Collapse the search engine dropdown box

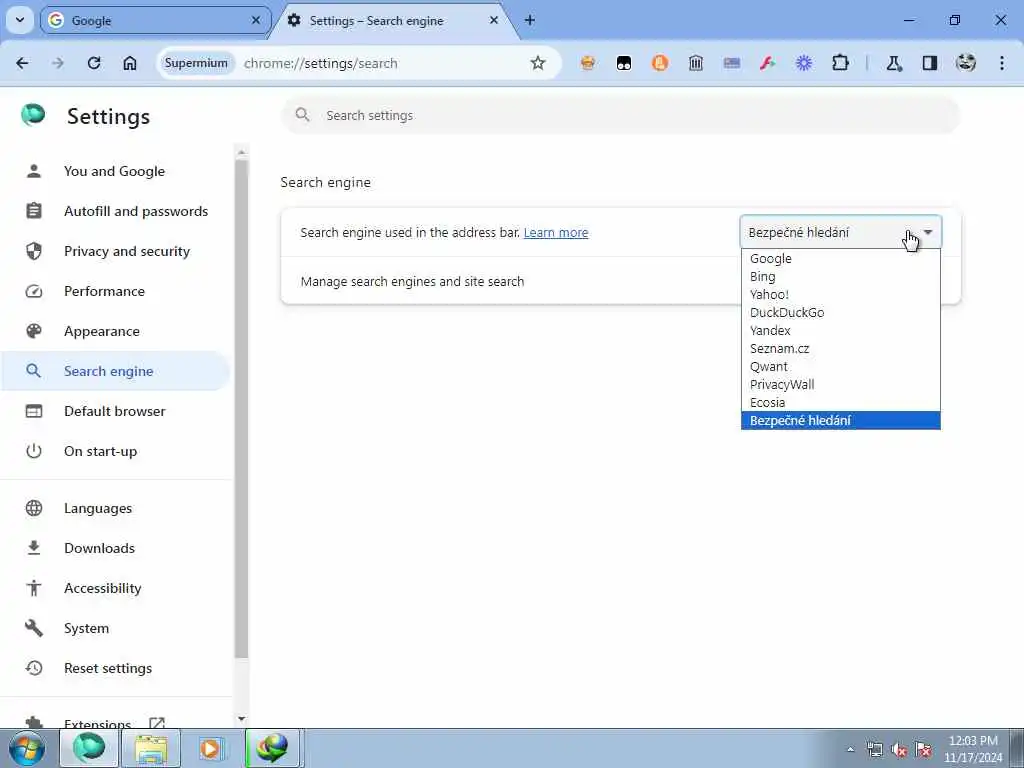pos(840,232)
